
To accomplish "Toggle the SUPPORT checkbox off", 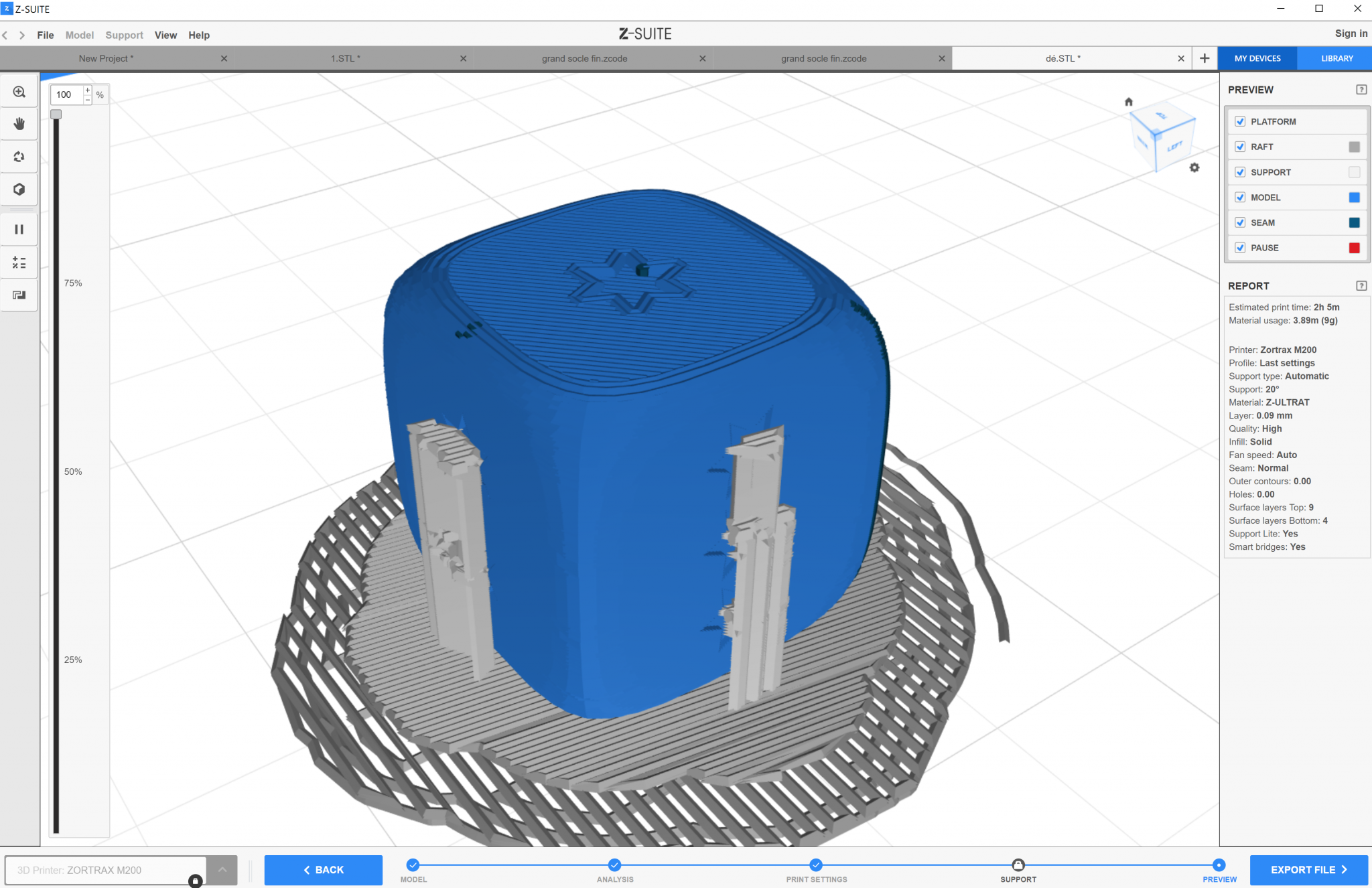I will [x=1240, y=172].
